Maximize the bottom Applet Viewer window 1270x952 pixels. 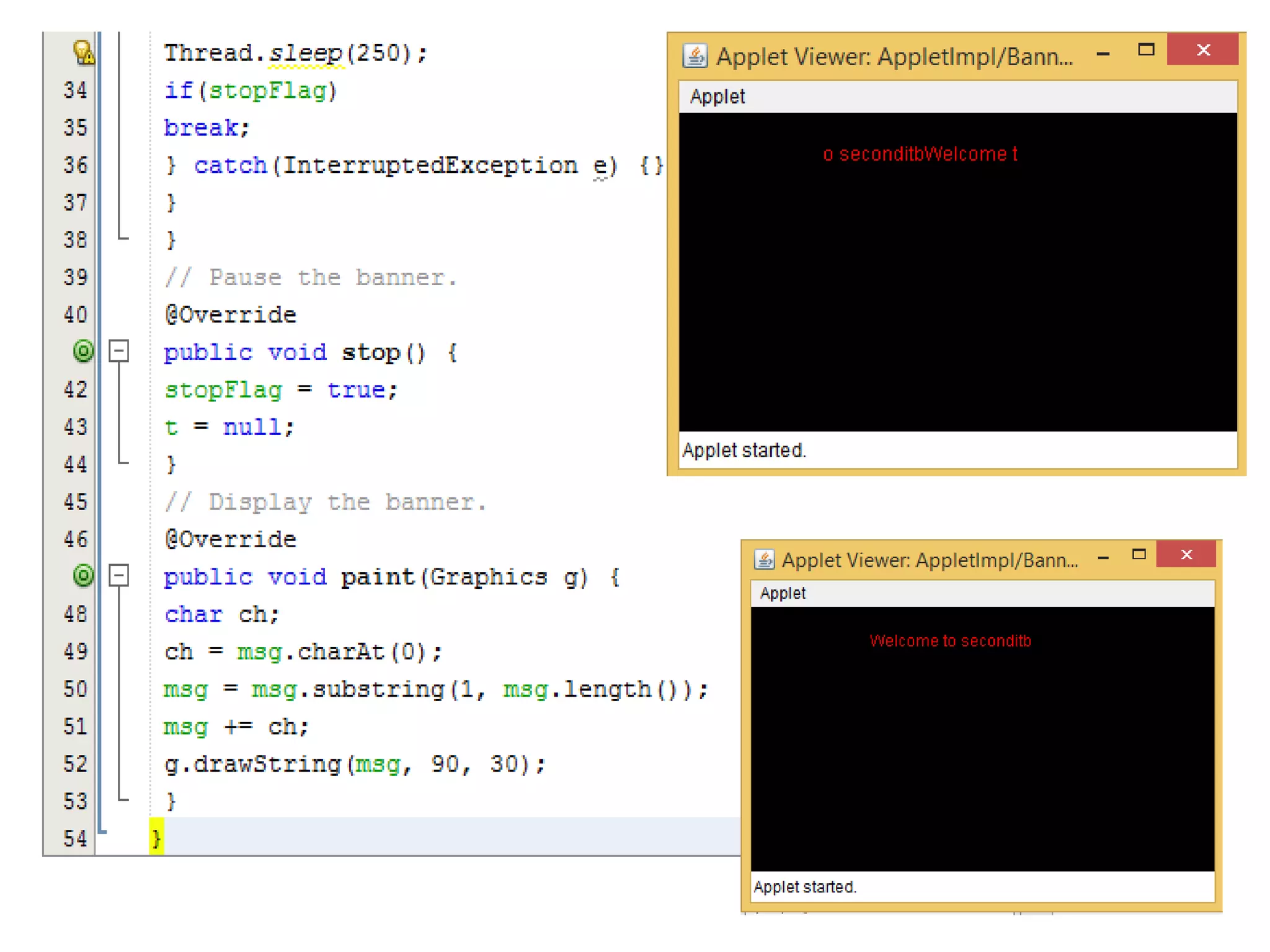tap(1139, 554)
